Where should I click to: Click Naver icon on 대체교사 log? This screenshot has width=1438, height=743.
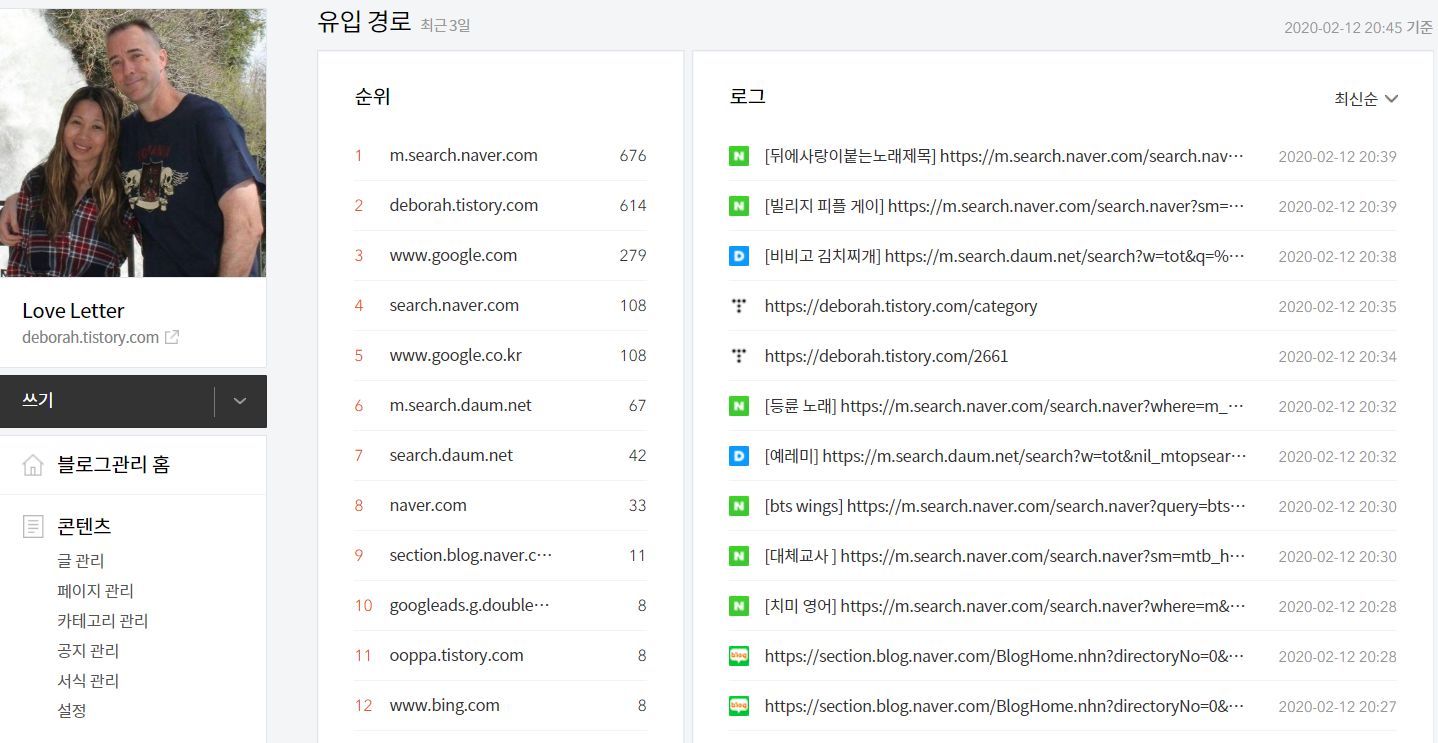[739, 556]
